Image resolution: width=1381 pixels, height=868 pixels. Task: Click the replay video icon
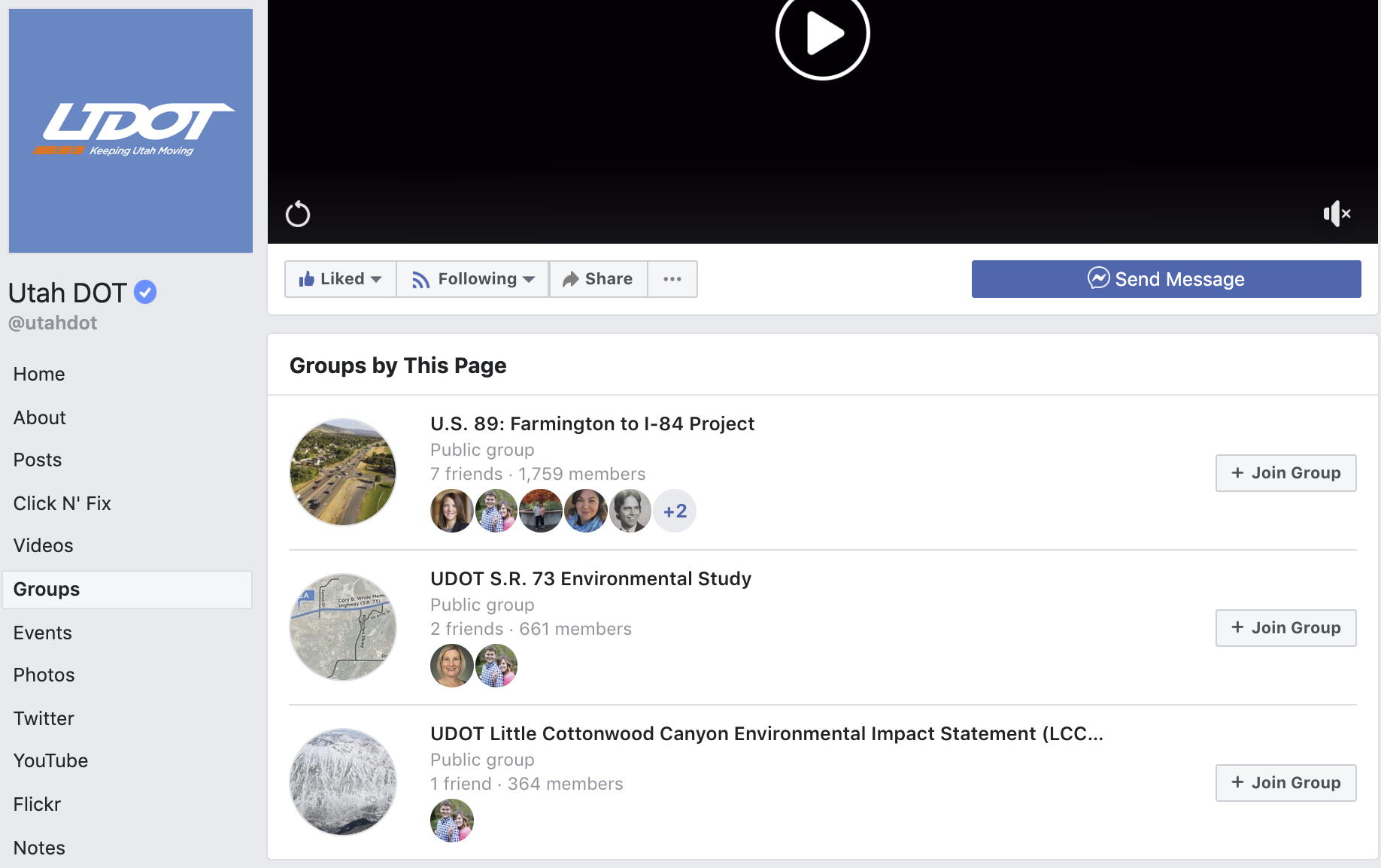(x=298, y=214)
